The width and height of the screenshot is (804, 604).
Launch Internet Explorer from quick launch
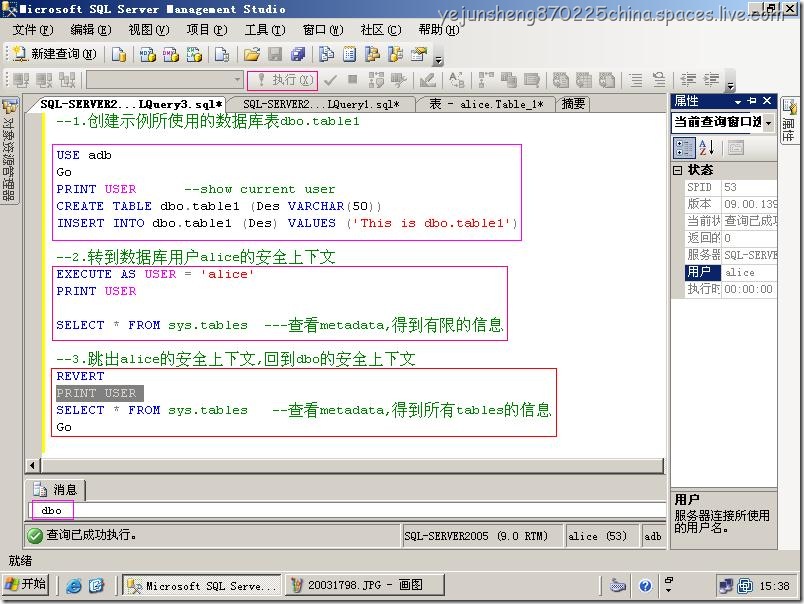(x=74, y=586)
